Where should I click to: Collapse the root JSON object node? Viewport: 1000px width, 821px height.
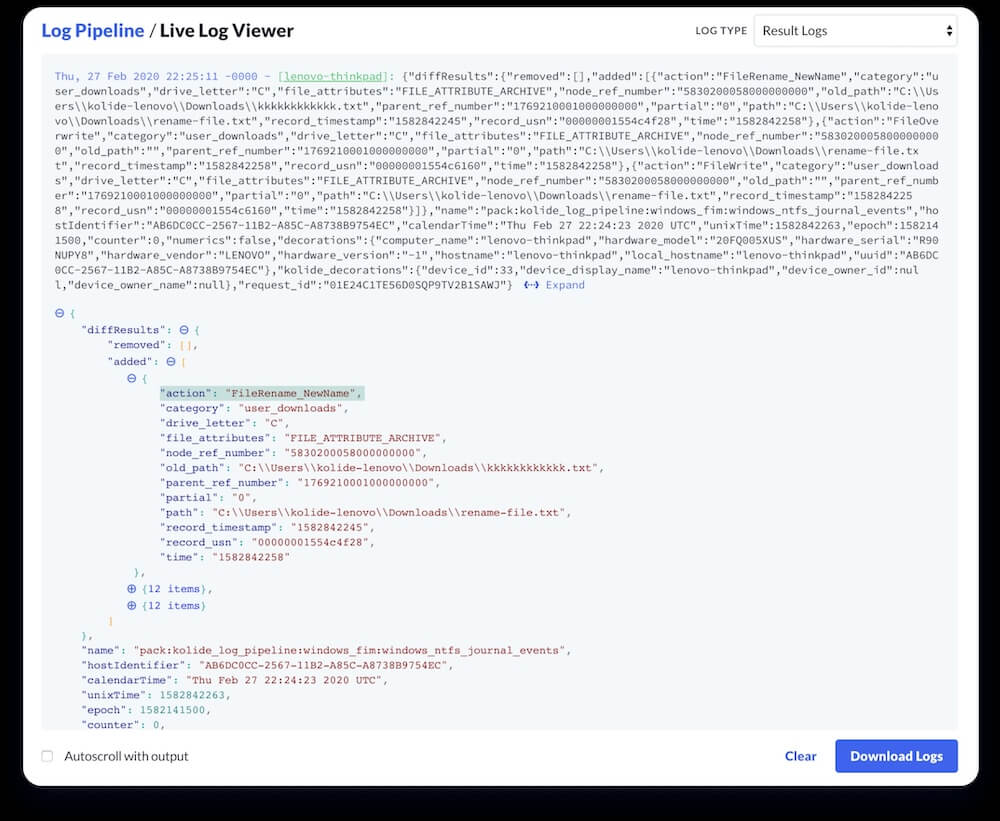coord(58,314)
